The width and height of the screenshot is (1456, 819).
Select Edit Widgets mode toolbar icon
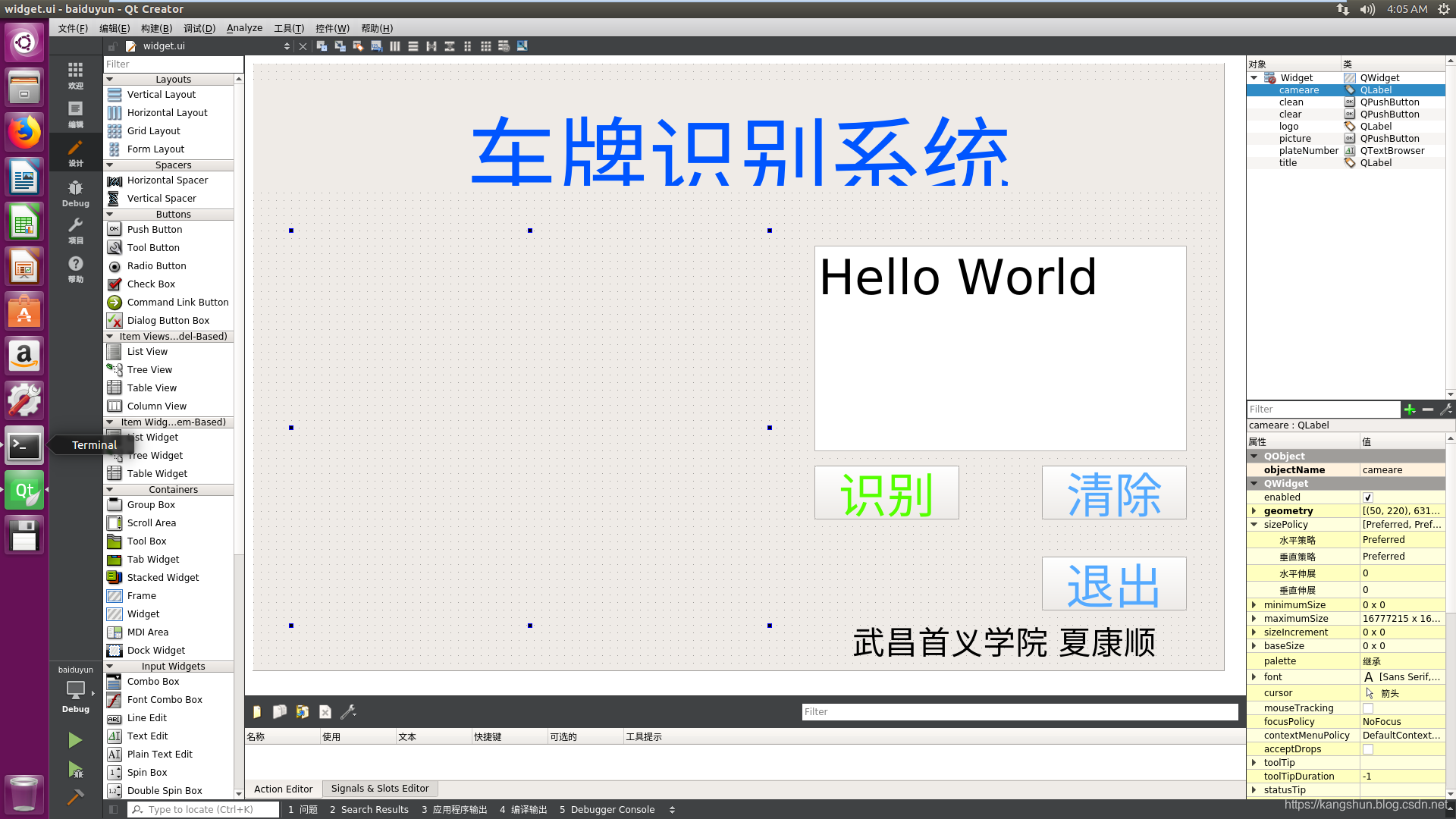pos(322,46)
